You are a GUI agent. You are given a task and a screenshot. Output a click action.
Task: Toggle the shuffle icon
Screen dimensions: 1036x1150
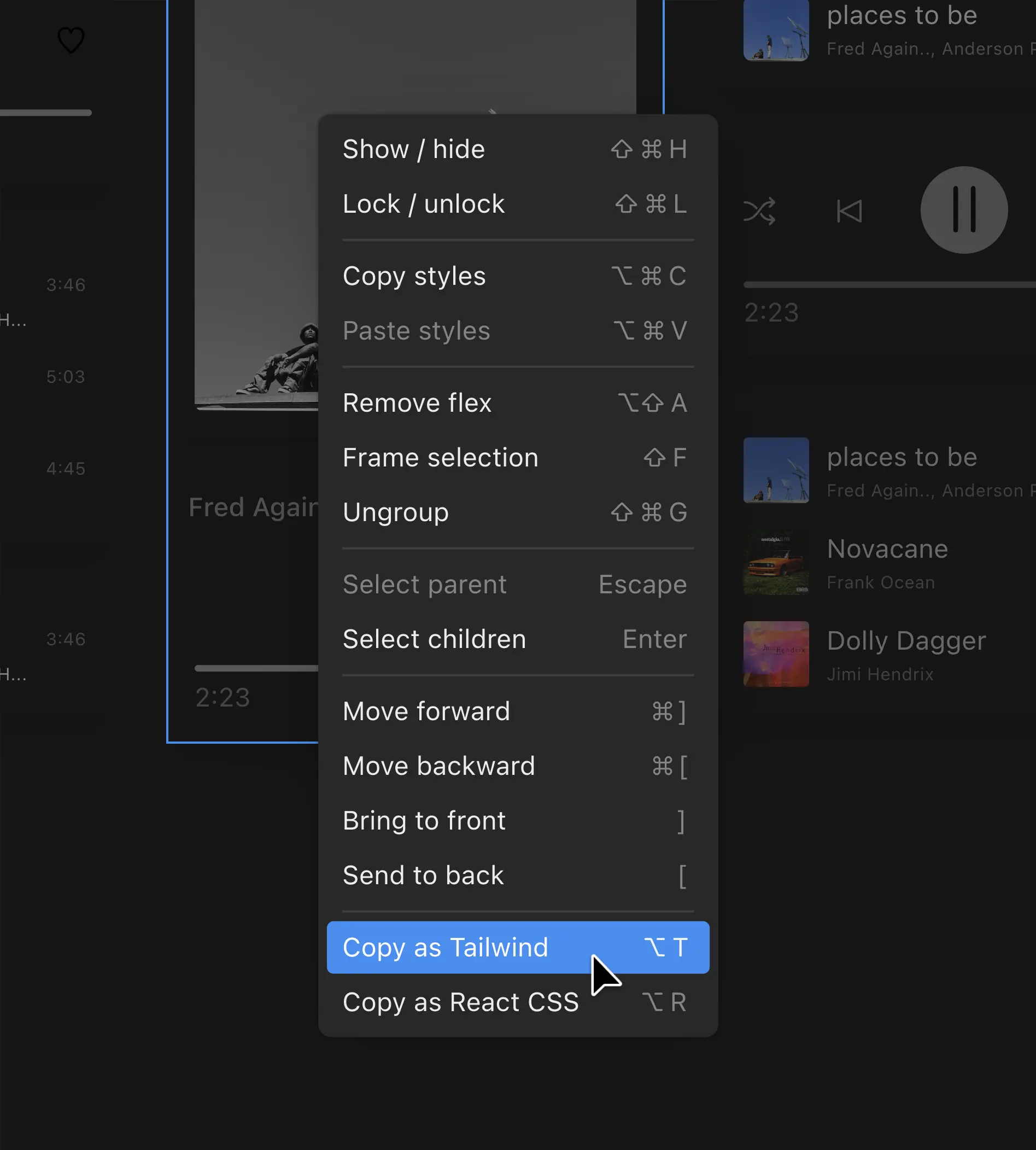tap(759, 211)
